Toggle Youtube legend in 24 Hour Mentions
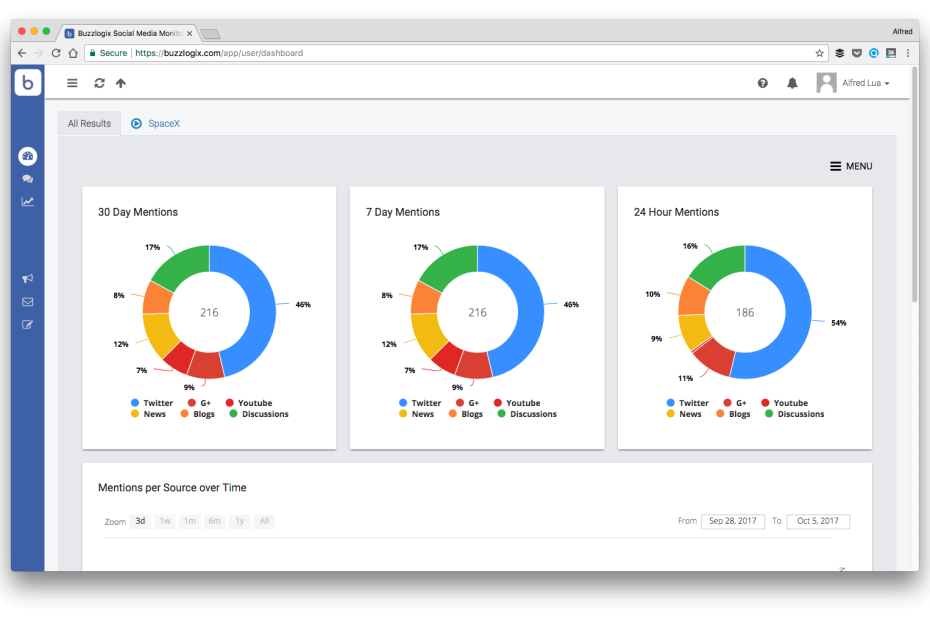 [785, 403]
